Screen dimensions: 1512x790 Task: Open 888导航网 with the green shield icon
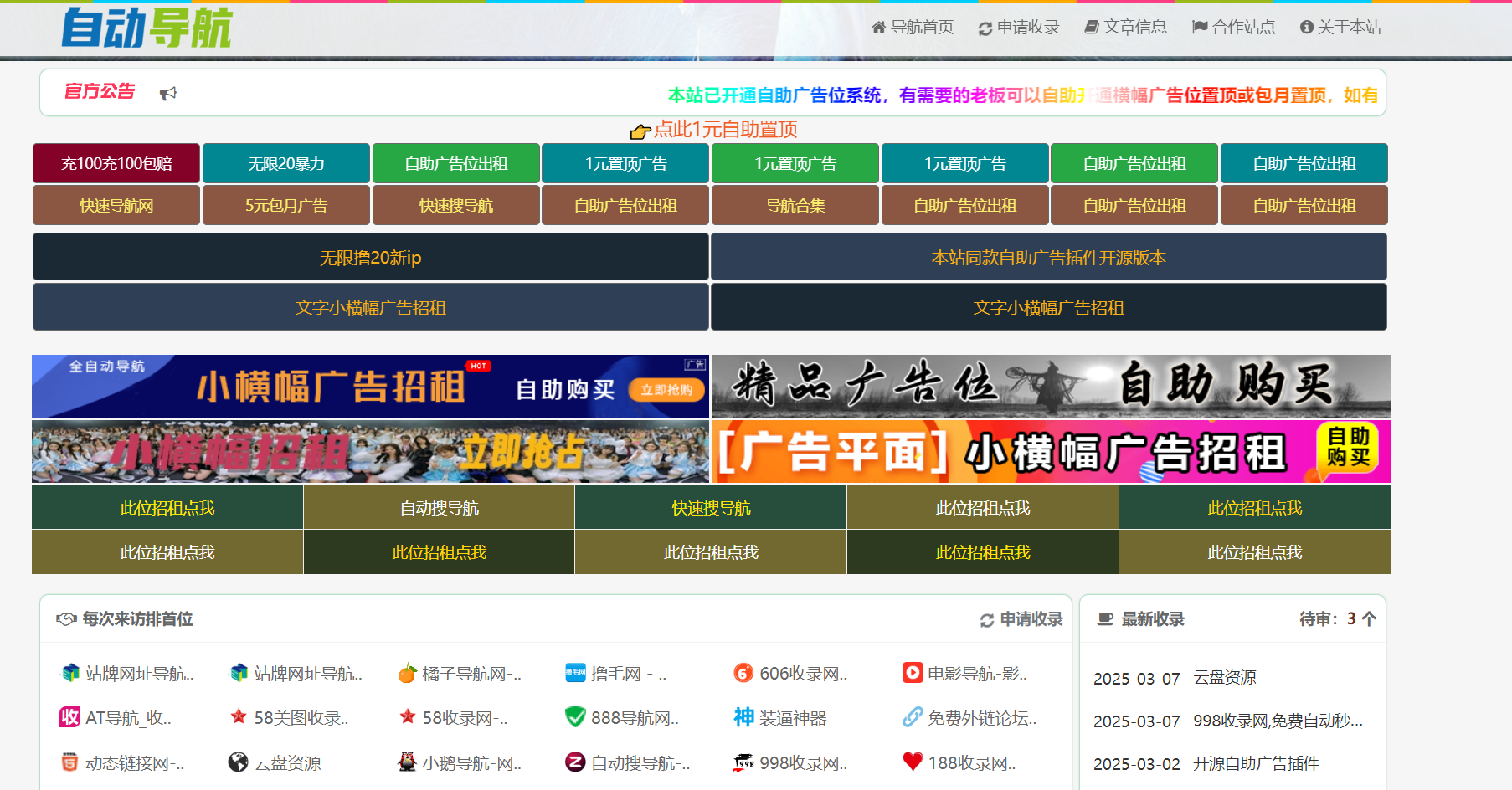click(622, 717)
